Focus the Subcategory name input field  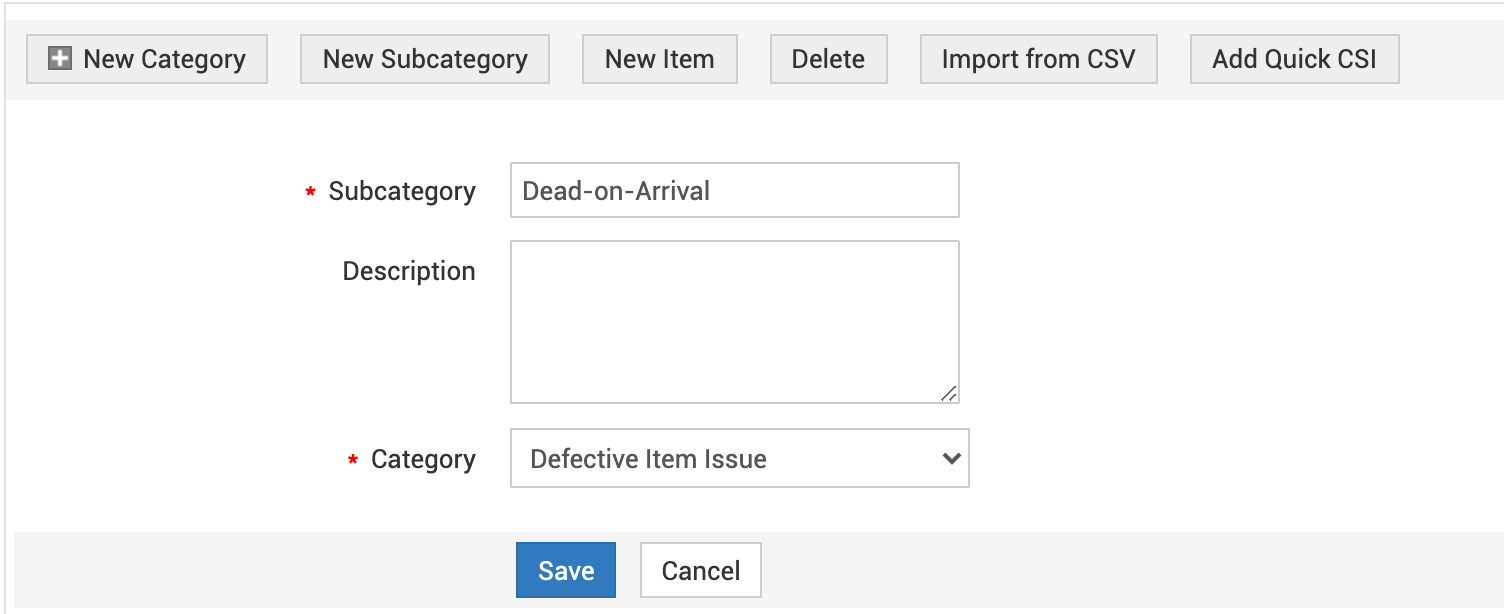pos(734,190)
